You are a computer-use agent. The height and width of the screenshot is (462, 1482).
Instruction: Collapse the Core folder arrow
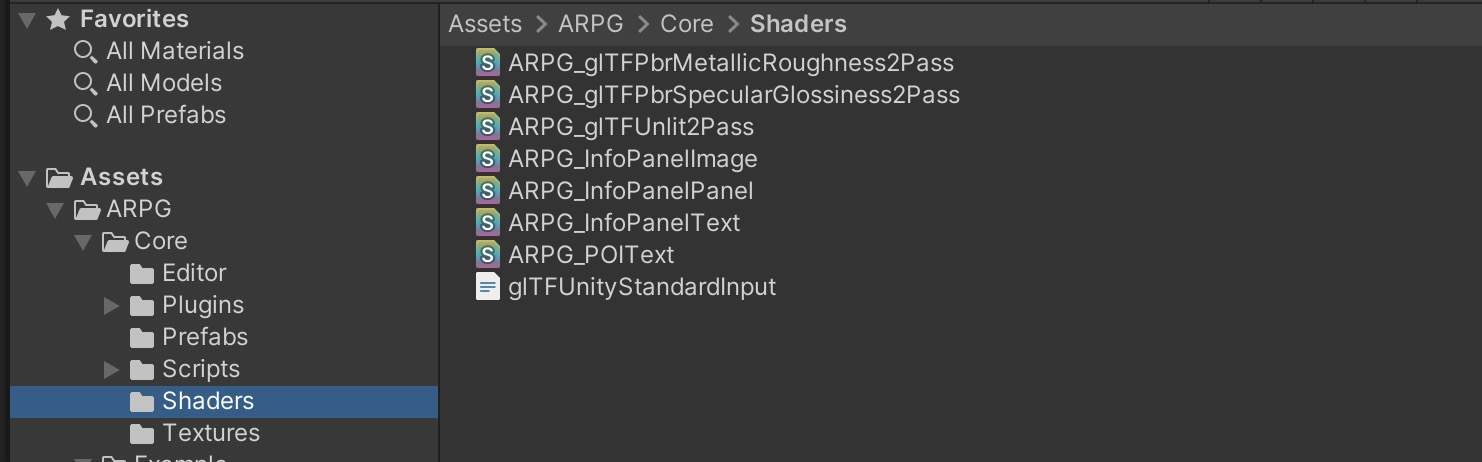83,242
